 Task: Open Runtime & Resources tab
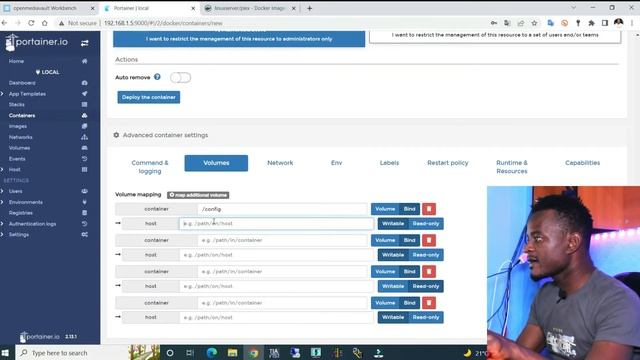click(512, 167)
